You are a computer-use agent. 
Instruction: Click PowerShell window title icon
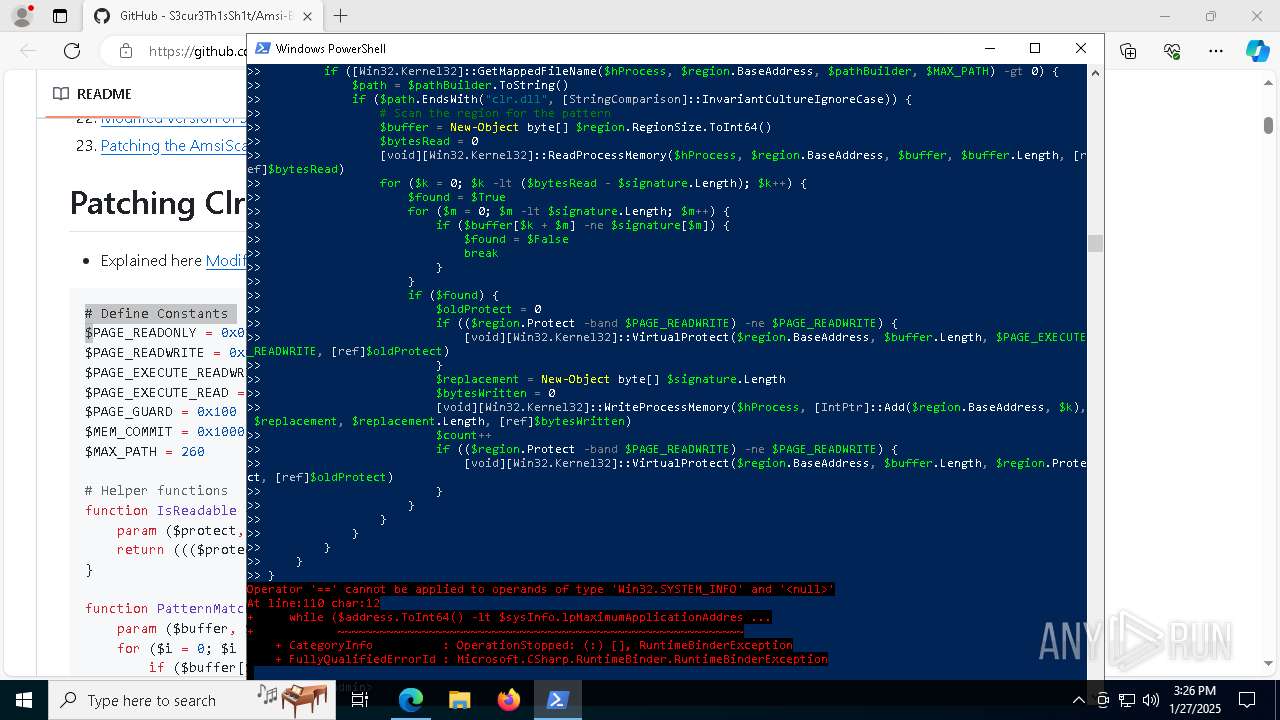pos(262,48)
